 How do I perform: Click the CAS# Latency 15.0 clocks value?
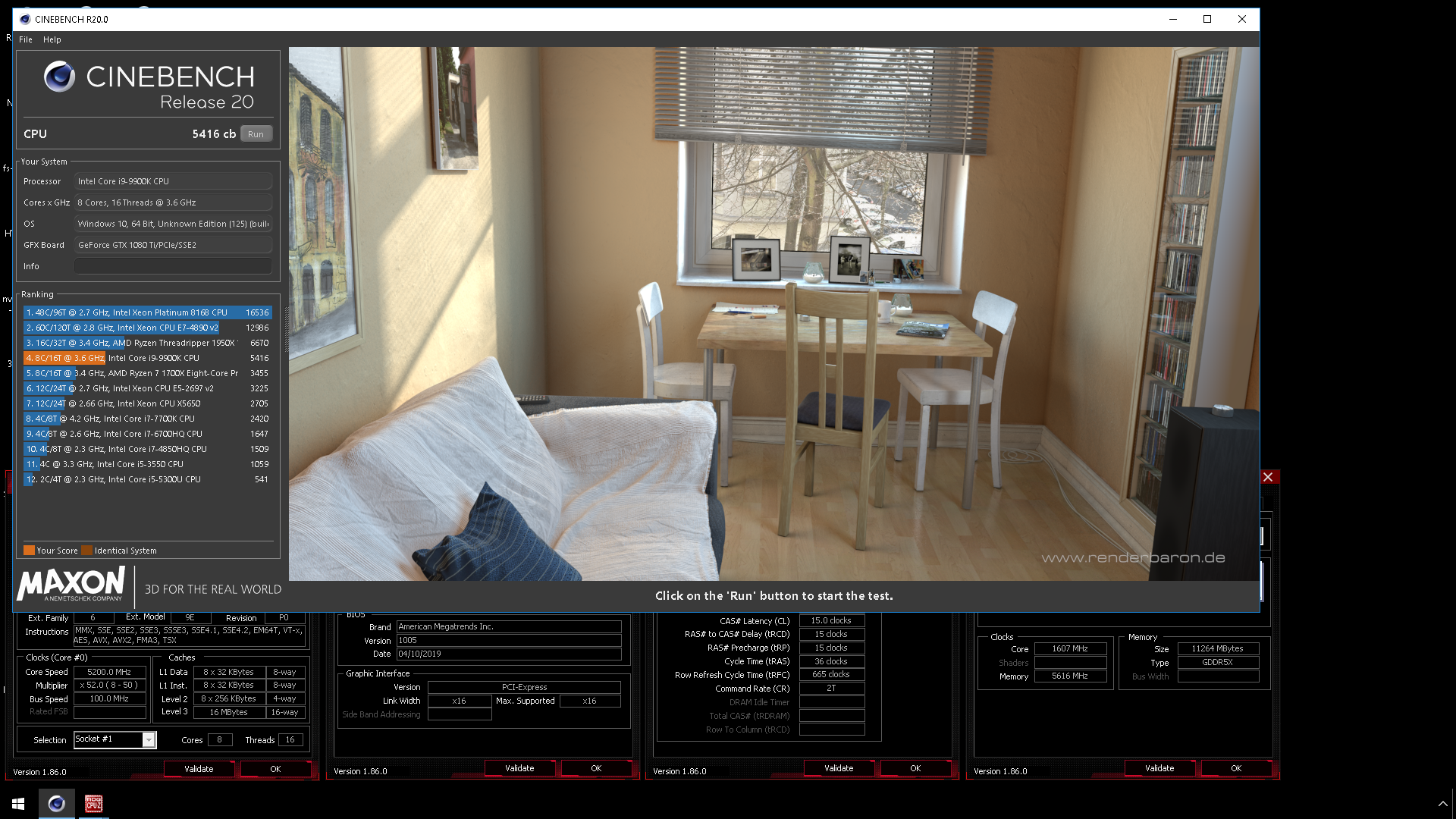pyautogui.click(x=831, y=620)
